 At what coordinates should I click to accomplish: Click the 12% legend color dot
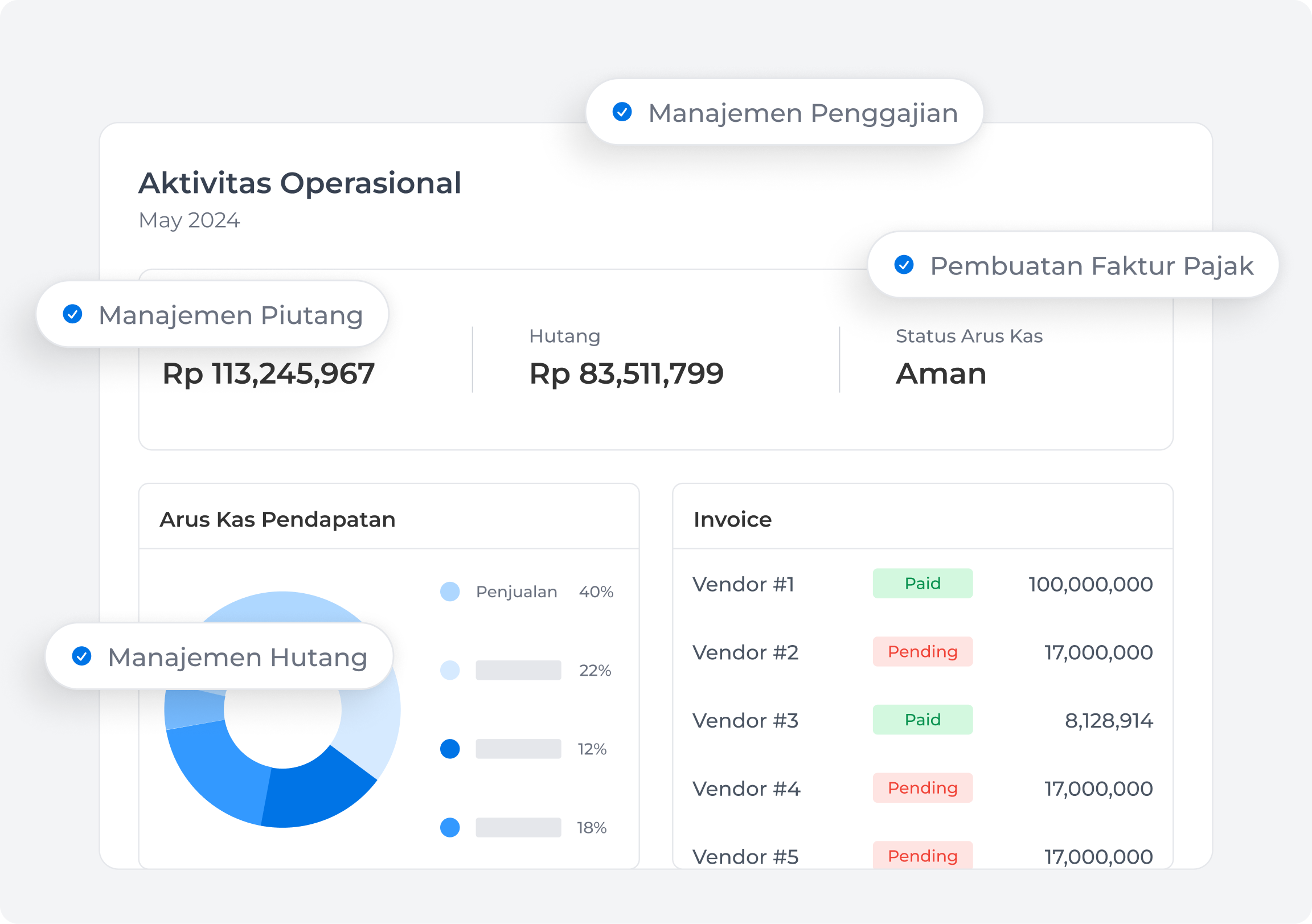pyautogui.click(x=450, y=749)
